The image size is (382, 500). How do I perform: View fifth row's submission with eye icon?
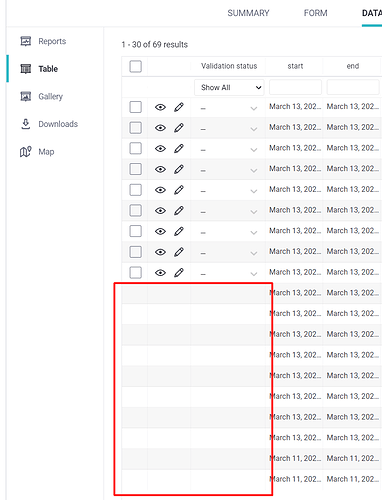pyautogui.click(x=160, y=190)
